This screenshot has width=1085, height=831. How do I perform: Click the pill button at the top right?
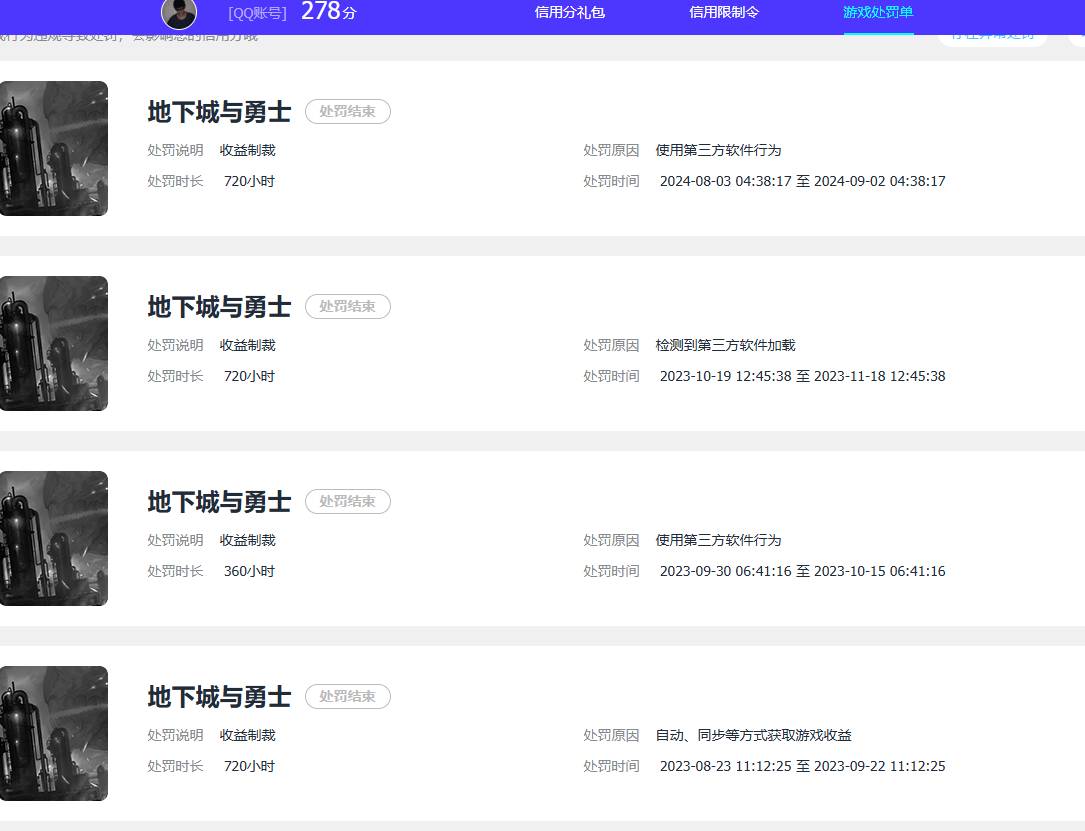pos(992,35)
